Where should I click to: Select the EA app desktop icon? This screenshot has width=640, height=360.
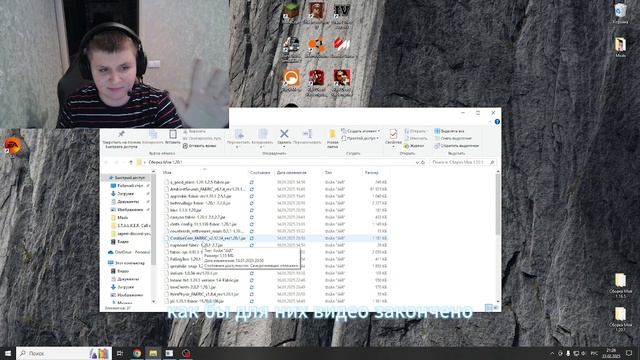tap(12, 146)
